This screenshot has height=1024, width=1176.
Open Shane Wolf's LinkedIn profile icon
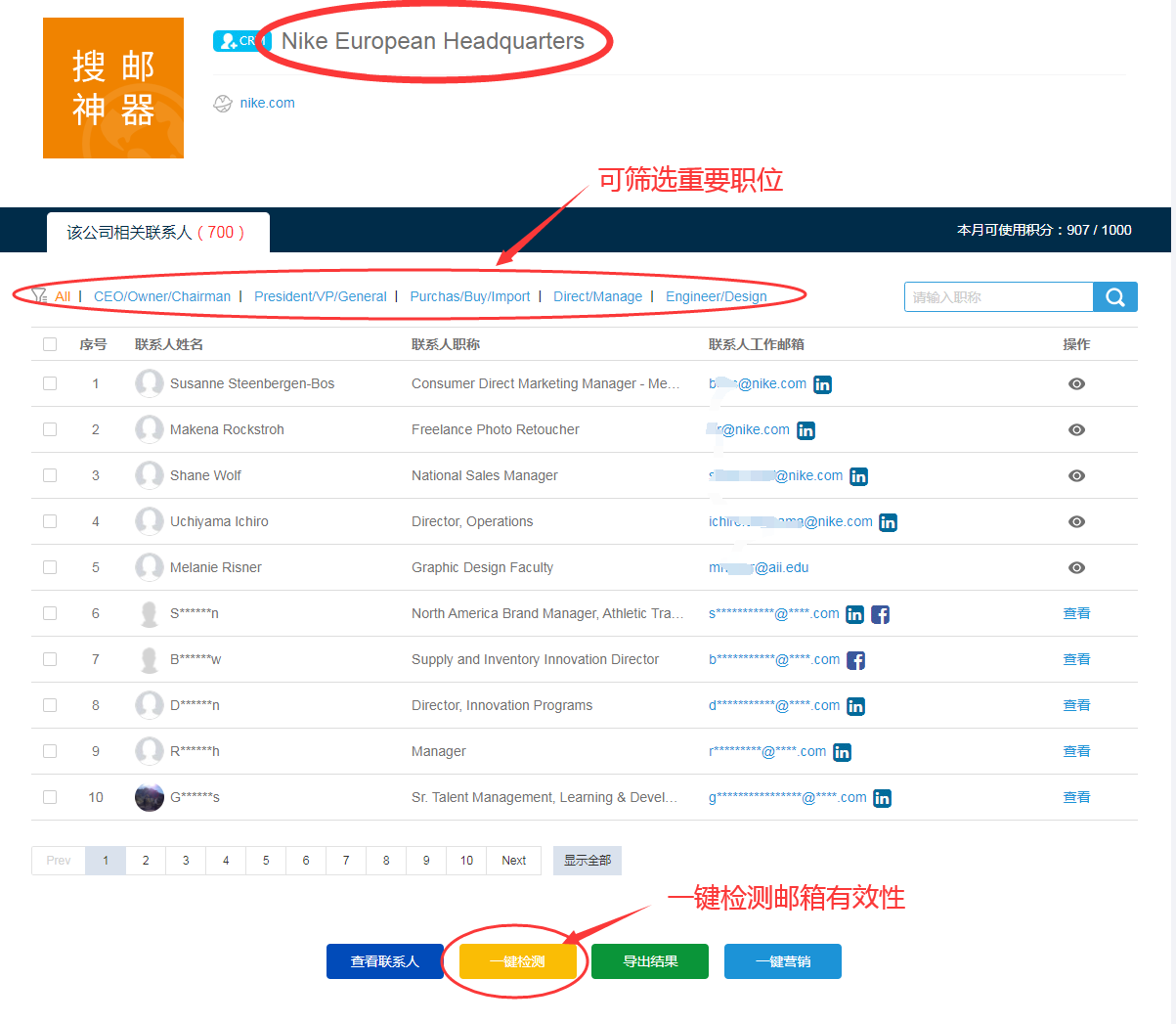coord(858,476)
